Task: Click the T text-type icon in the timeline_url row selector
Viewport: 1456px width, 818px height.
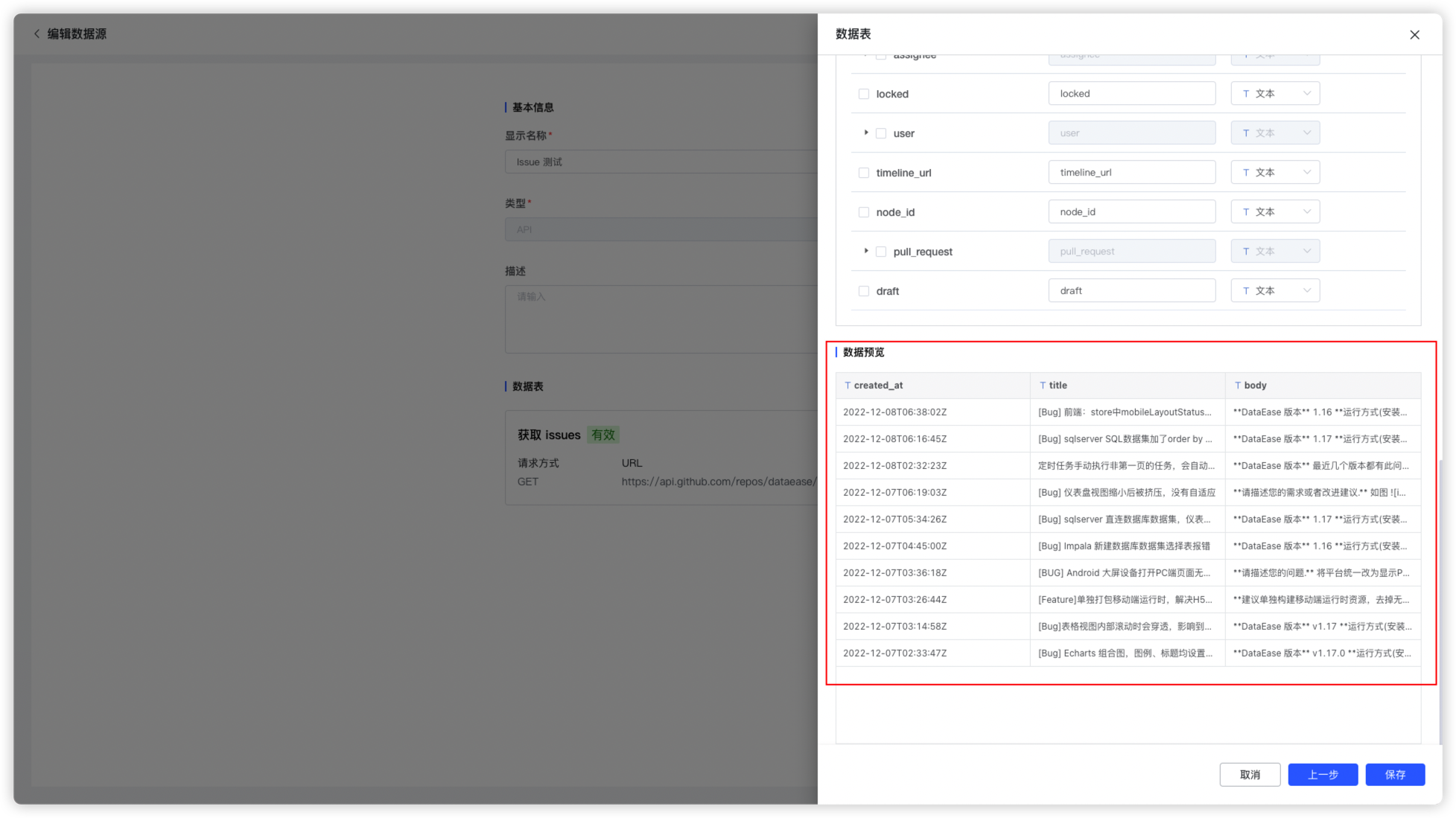Action: coord(1245,172)
